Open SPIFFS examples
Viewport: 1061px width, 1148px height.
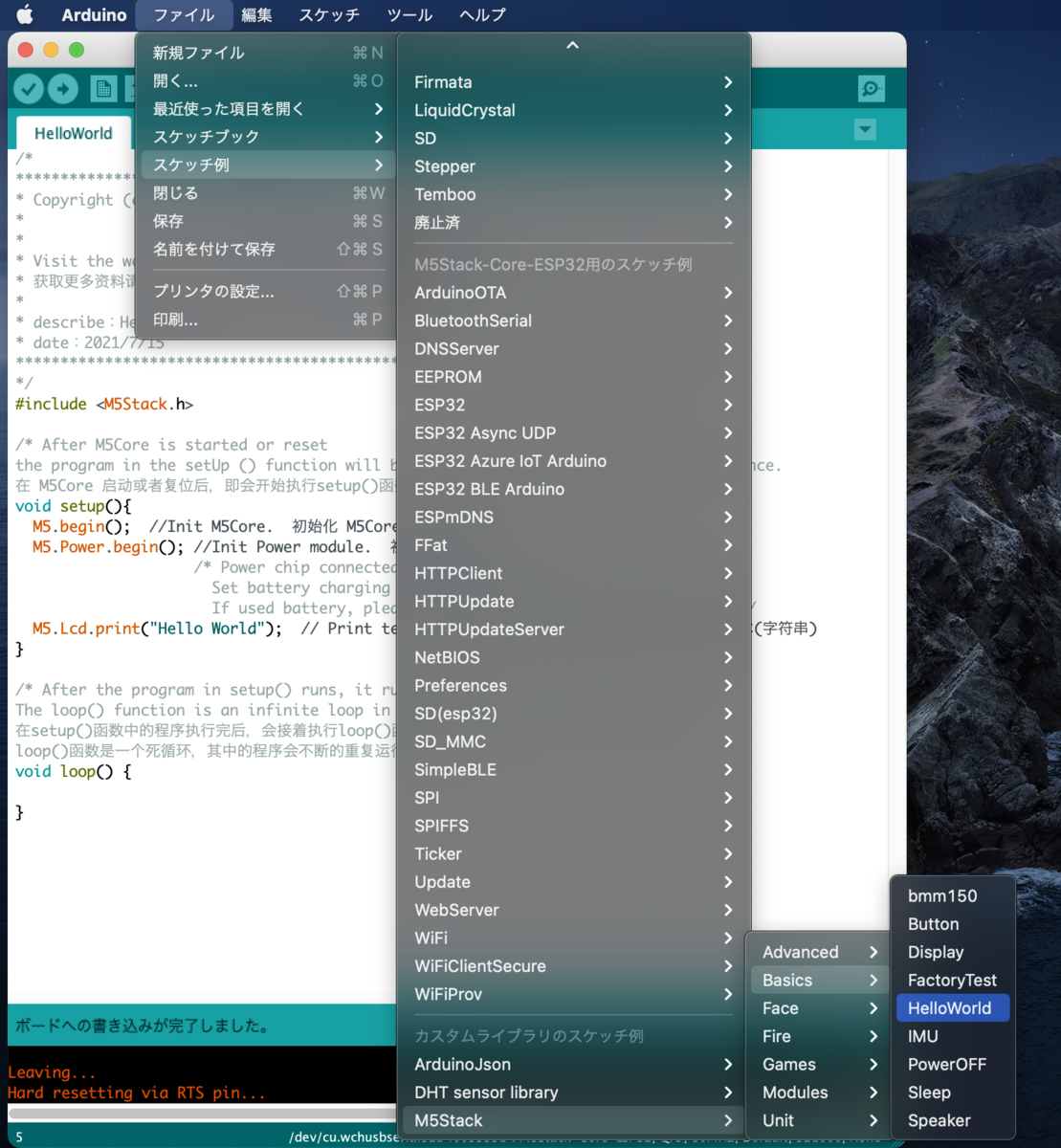[x=574, y=826]
